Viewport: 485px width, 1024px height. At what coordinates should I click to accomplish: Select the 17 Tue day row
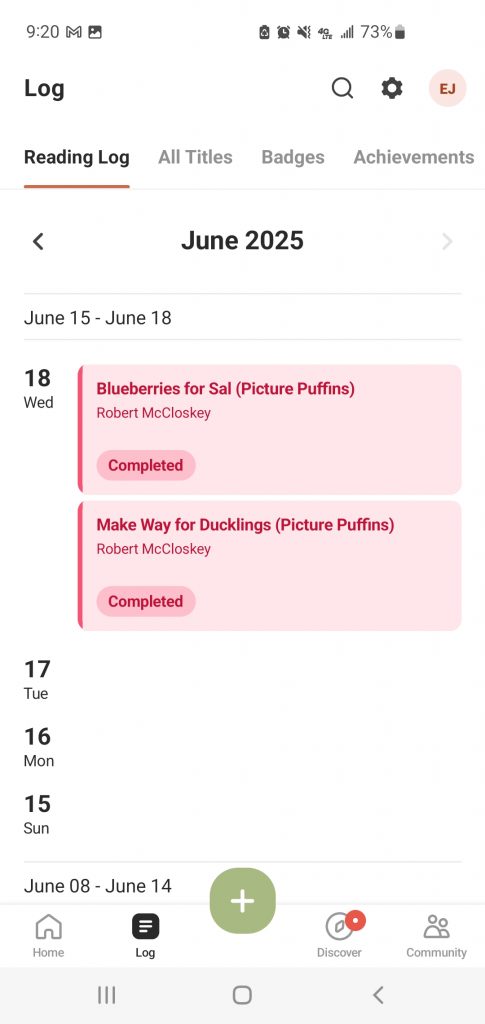coord(242,679)
